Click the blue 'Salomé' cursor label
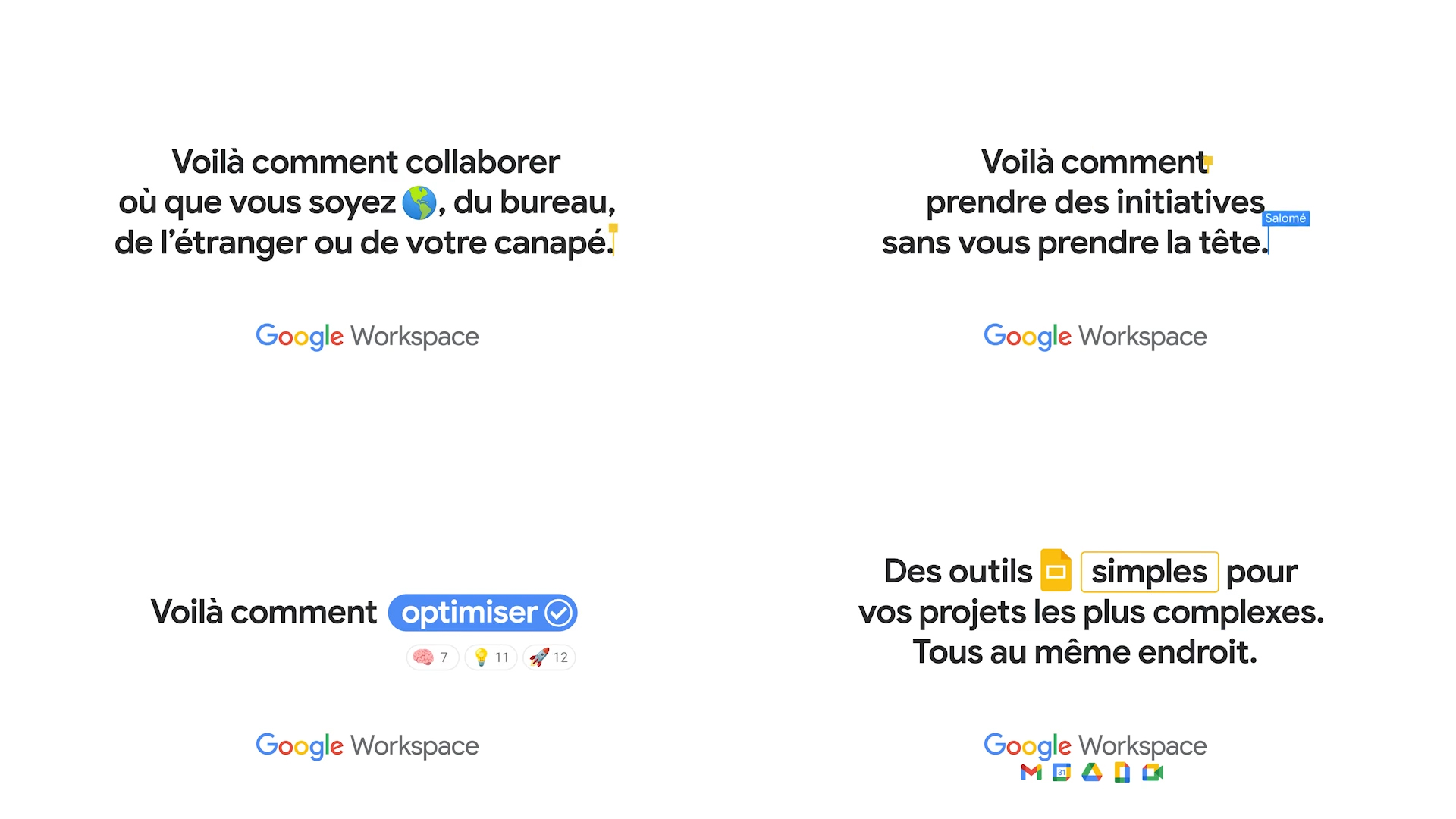This screenshot has height=819, width=1456. (x=1286, y=218)
